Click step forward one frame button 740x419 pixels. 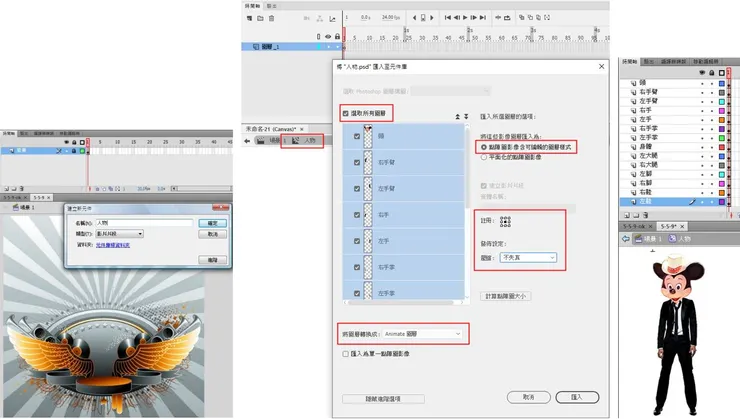pos(473,17)
